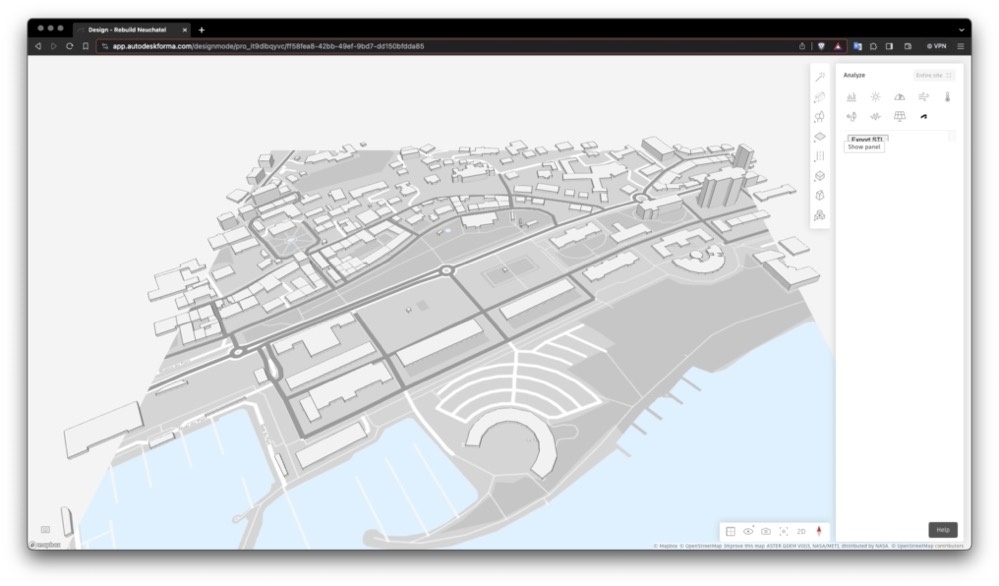The height and width of the screenshot is (586, 999).
Task: Open the daylight potential dome analysis
Action: [899, 97]
